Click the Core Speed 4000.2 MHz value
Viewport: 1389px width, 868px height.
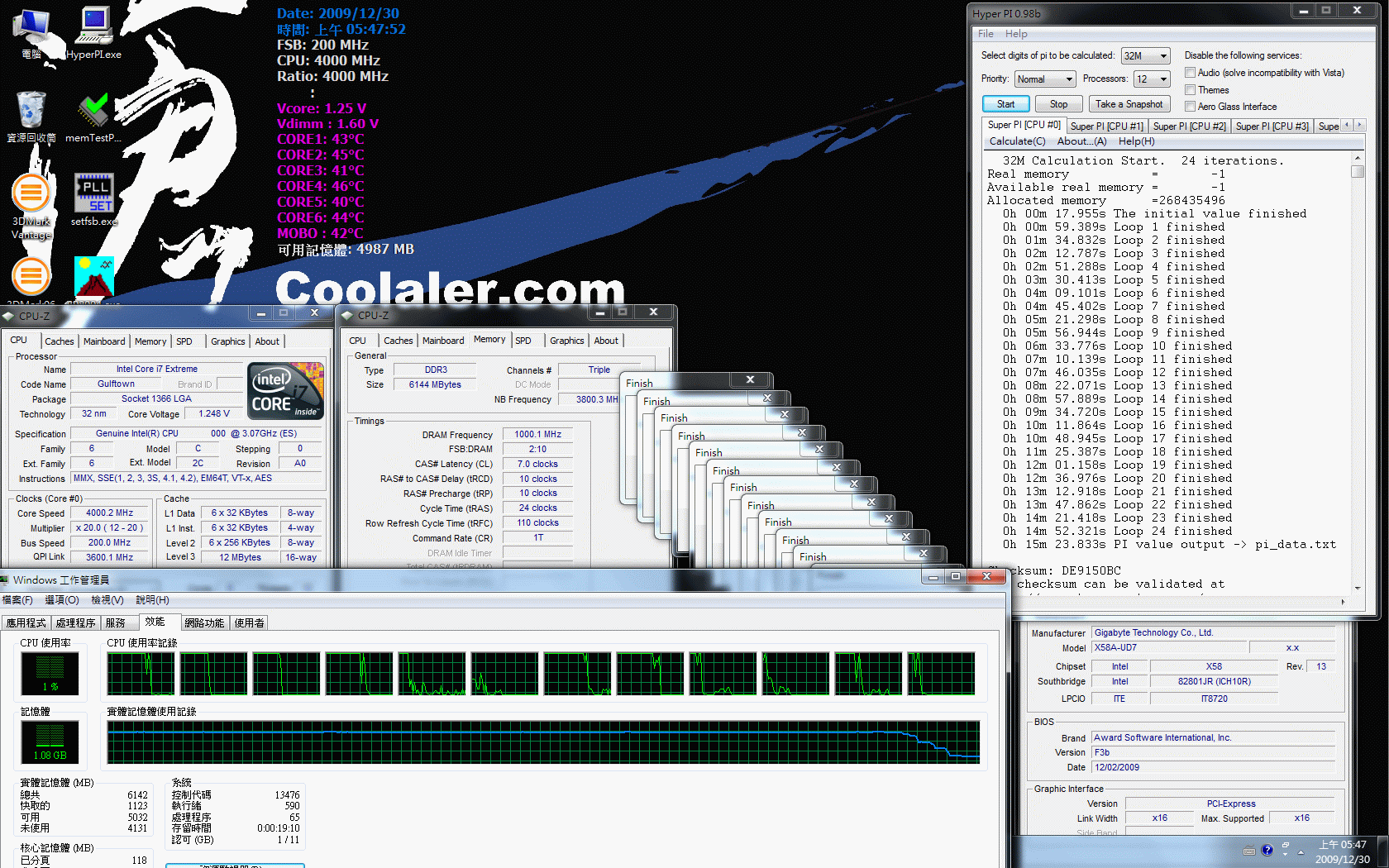pos(109,513)
